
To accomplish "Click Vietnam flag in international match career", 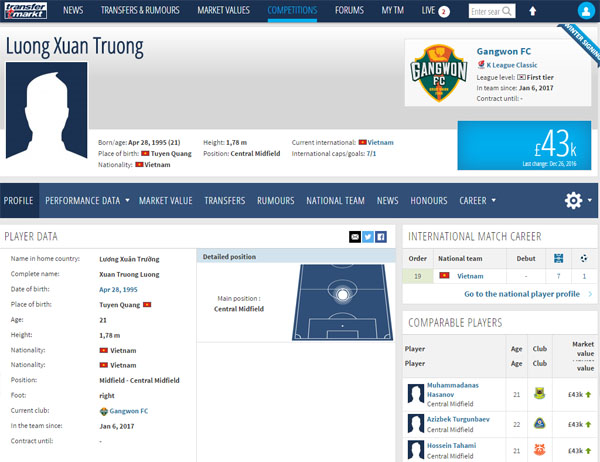I will point(444,276).
